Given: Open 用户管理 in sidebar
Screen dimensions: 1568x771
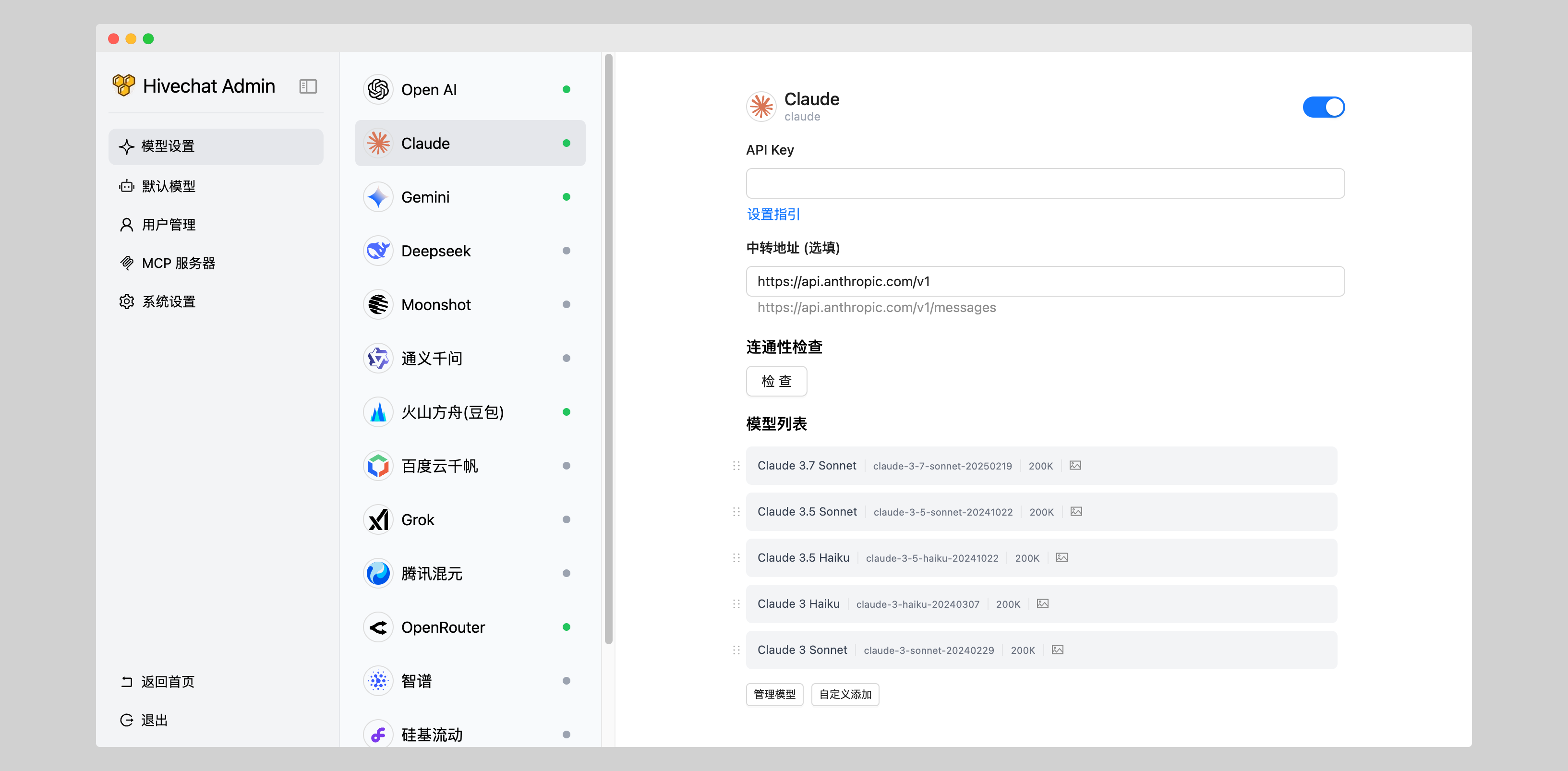Looking at the screenshot, I should (x=168, y=225).
